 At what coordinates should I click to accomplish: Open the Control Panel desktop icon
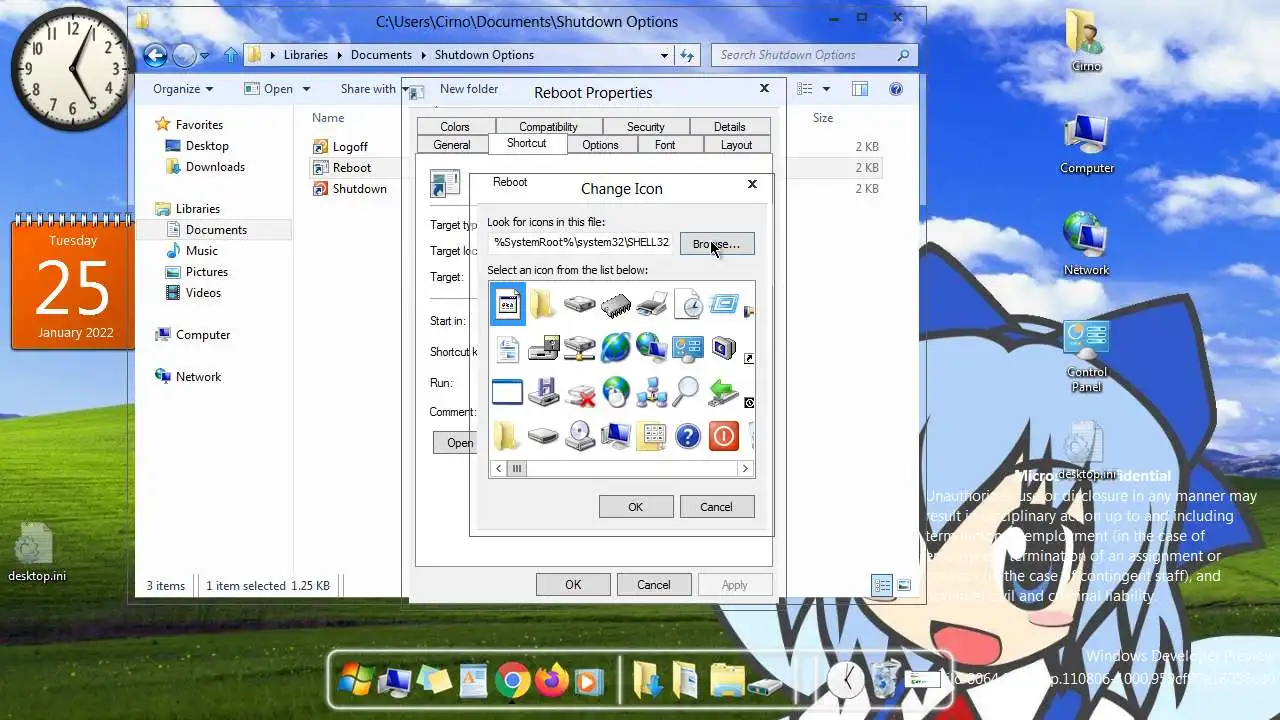(1086, 357)
